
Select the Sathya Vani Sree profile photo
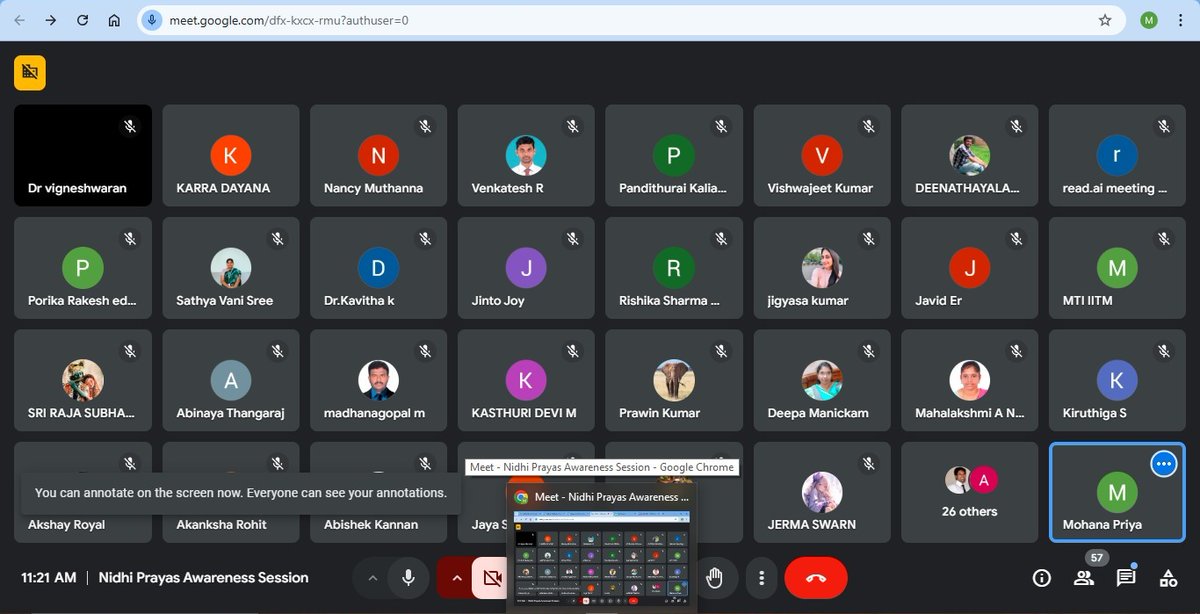[x=231, y=268]
